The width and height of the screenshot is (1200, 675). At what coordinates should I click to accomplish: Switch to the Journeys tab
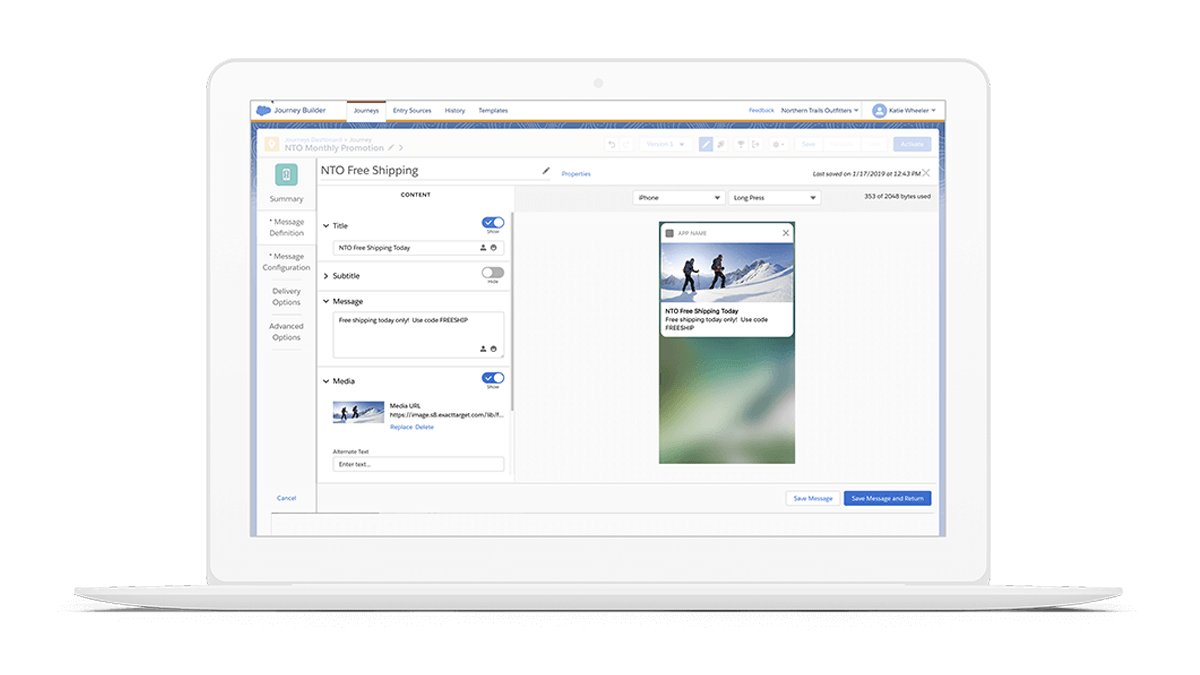366,110
